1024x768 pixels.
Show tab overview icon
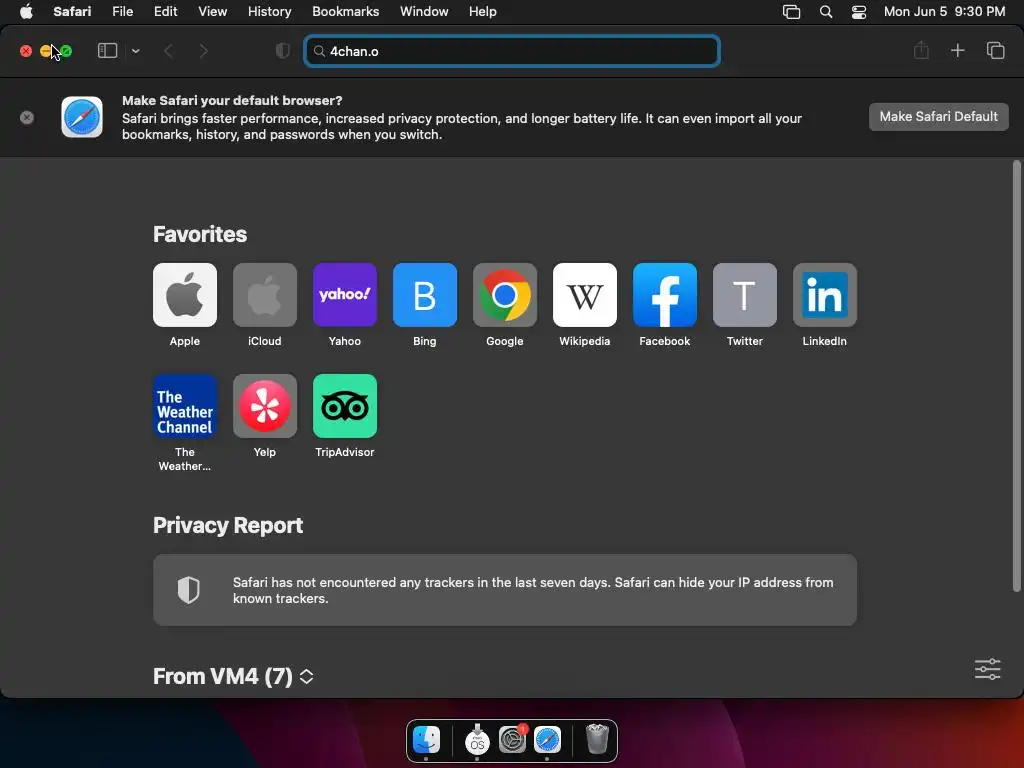click(x=995, y=50)
